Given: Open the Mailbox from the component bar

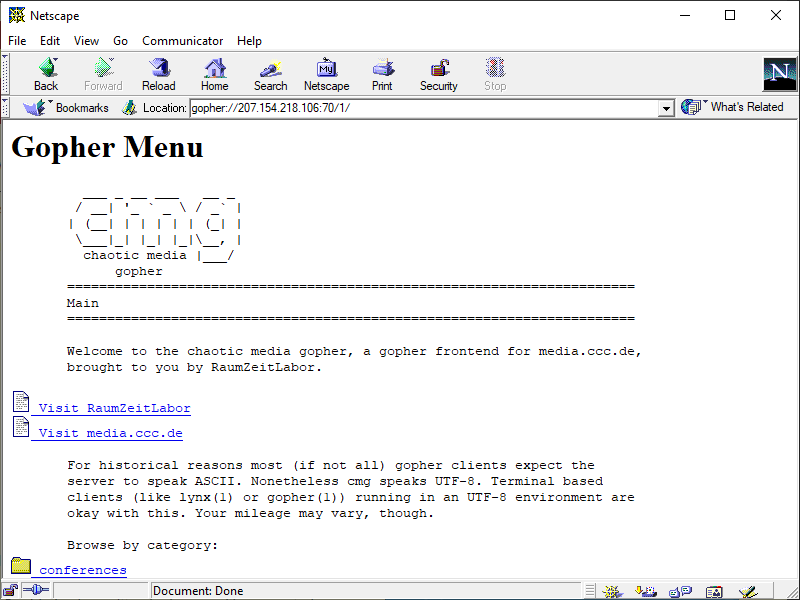Looking at the screenshot, I should pos(645,591).
